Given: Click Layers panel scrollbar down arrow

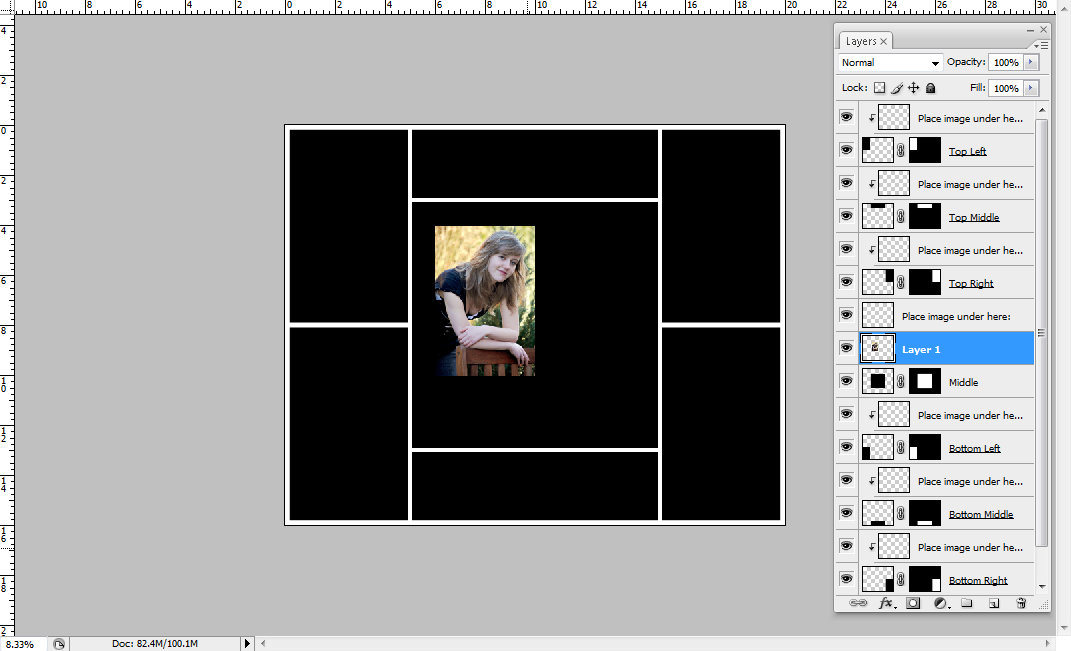Looking at the screenshot, I should point(1042,586).
